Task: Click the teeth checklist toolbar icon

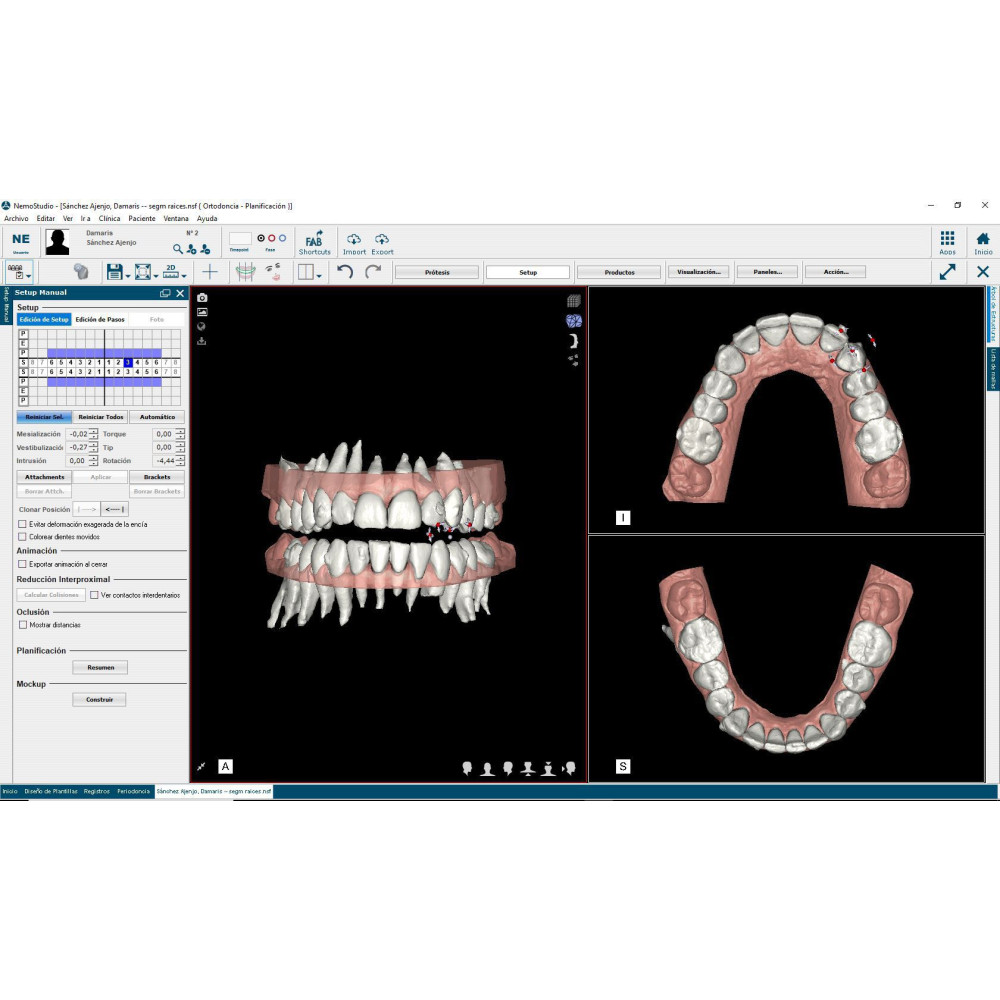Action: pyautogui.click(x=15, y=272)
